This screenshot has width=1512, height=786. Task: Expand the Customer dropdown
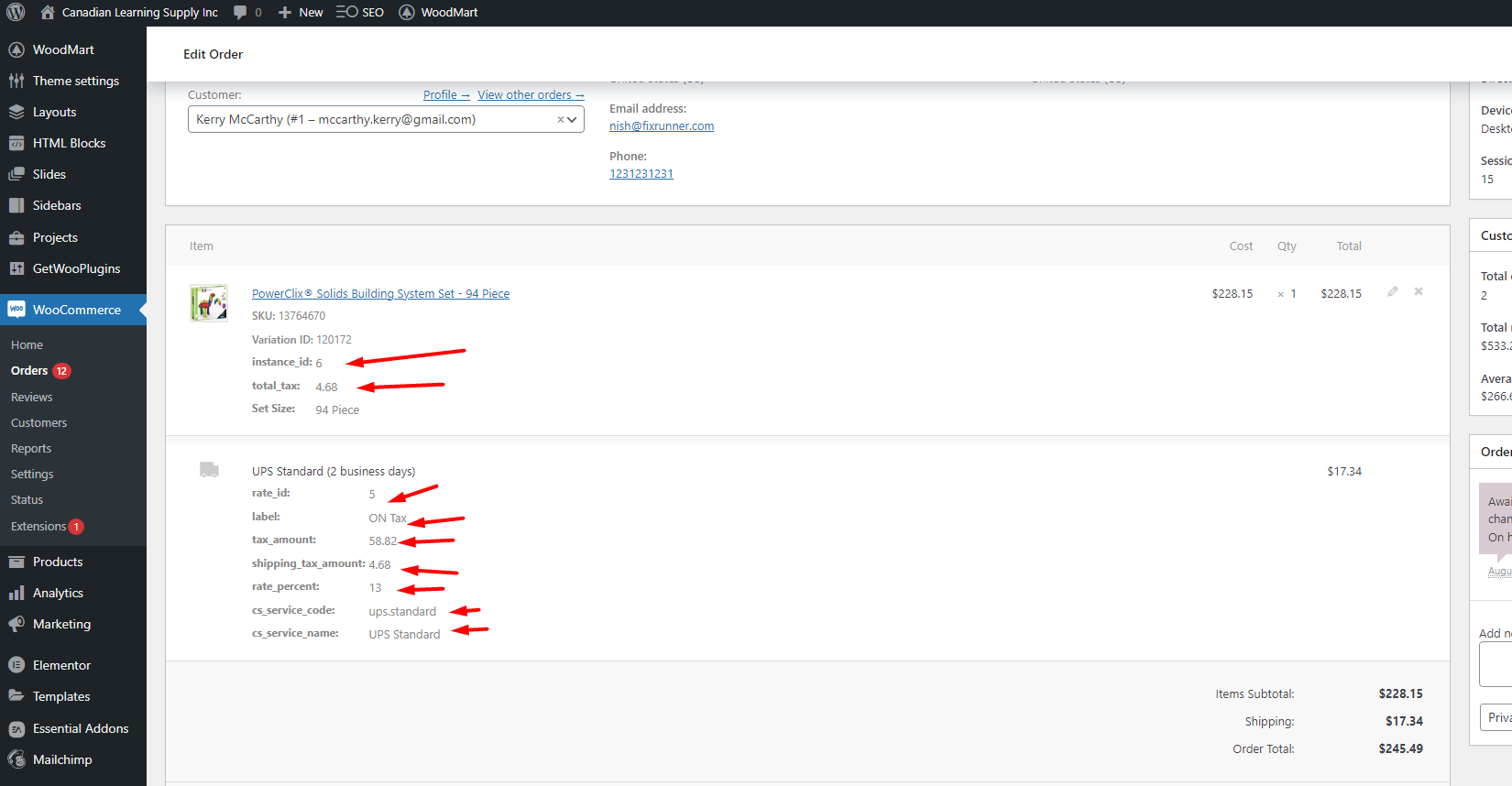click(x=573, y=120)
